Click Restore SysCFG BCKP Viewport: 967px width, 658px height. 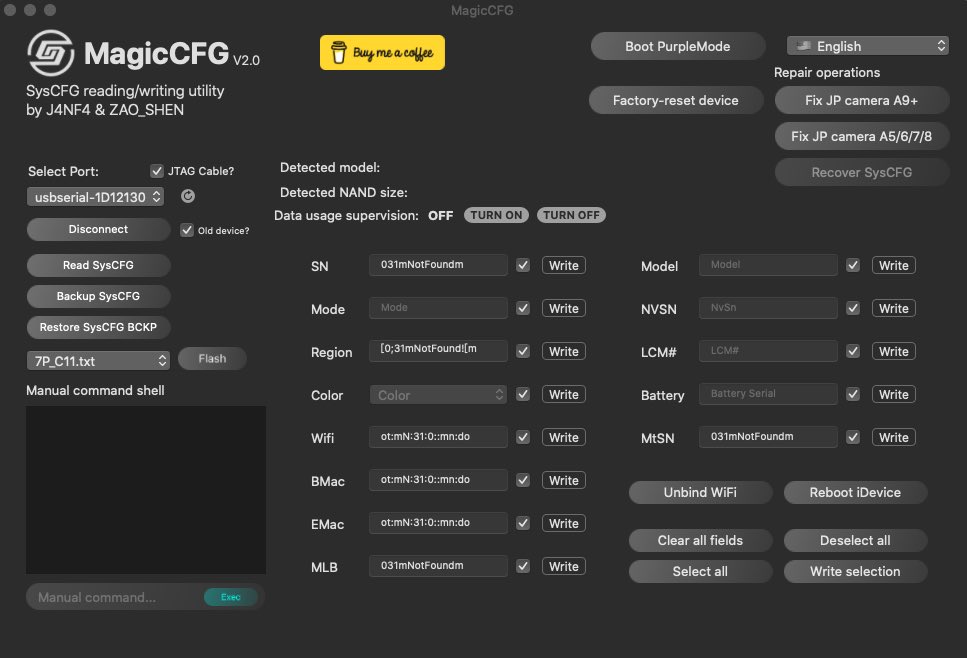click(x=98, y=327)
